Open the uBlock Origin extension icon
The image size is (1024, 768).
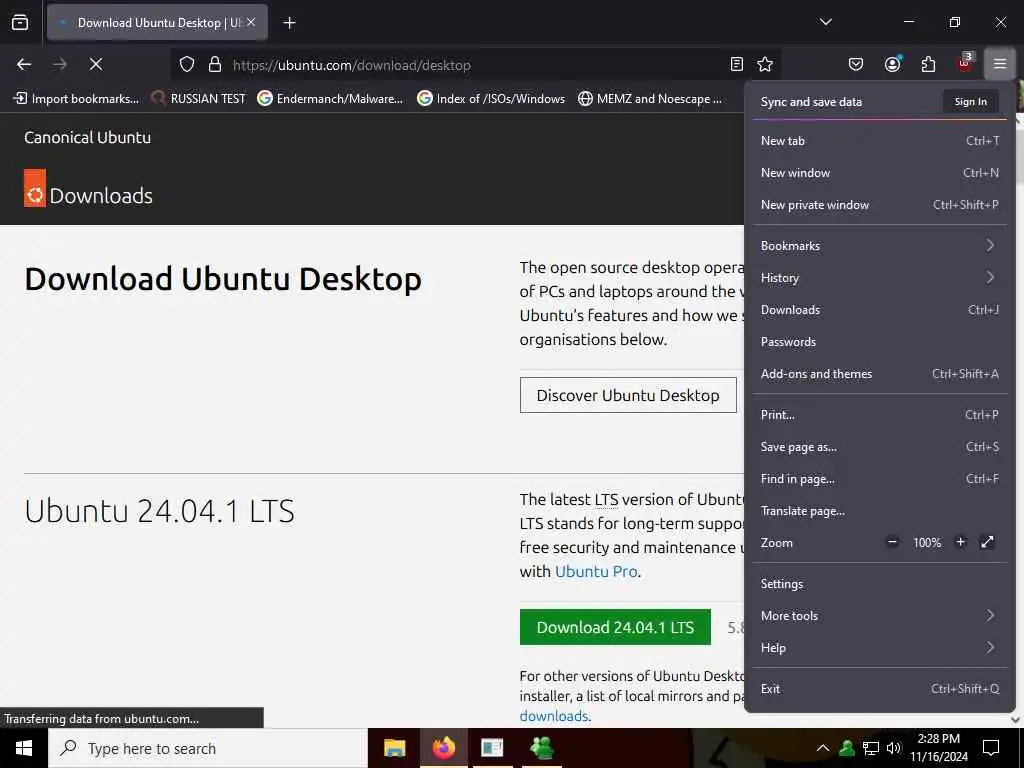click(965, 63)
